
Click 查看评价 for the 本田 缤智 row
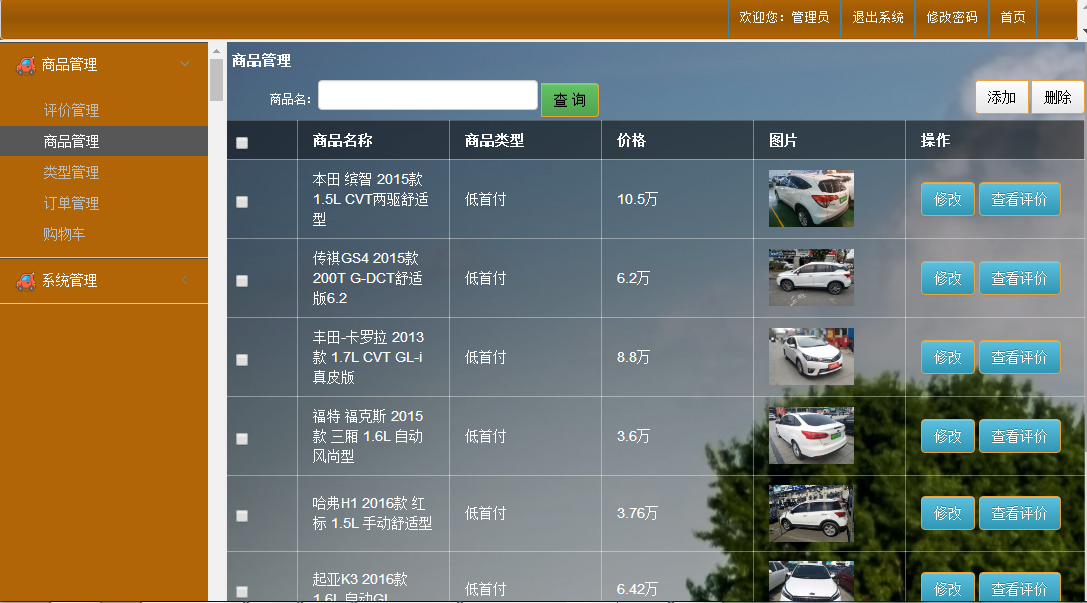pyautogui.click(x=1019, y=200)
